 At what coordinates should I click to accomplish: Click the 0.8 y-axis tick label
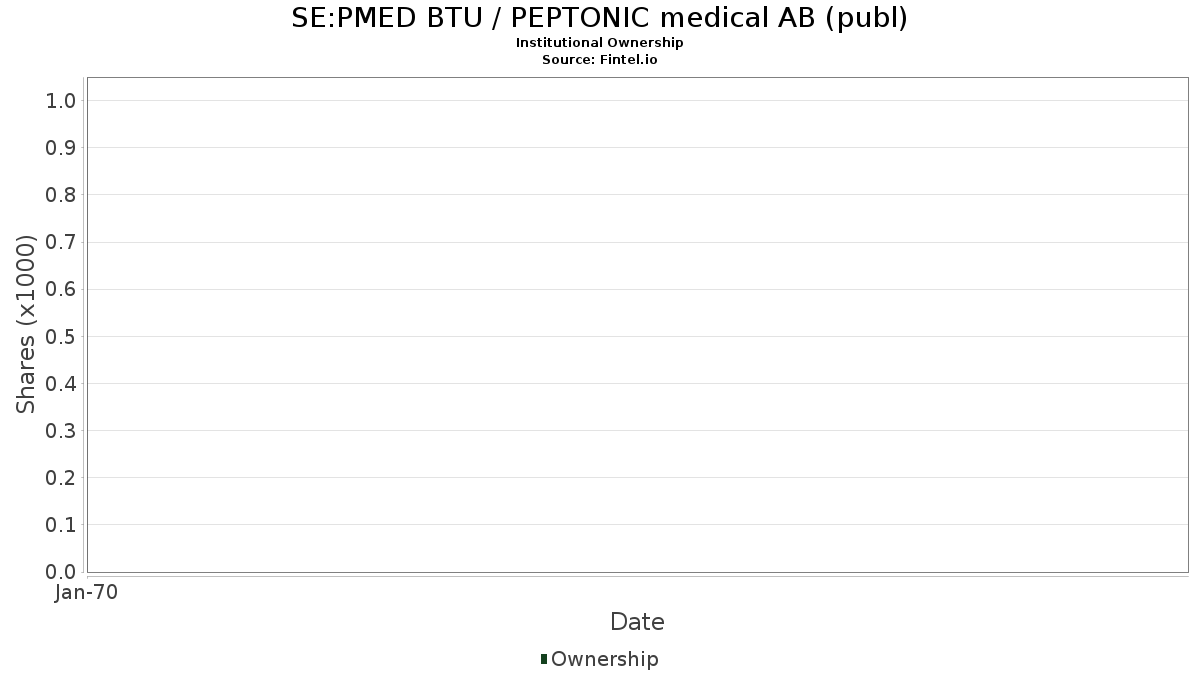(x=61, y=195)
